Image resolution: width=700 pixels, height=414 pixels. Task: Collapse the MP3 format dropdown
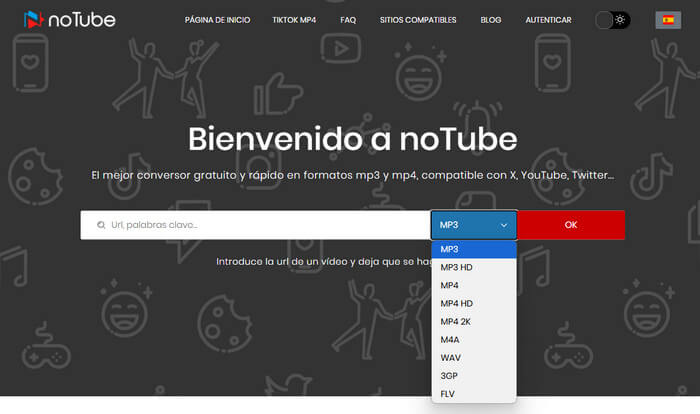[474, 225]
